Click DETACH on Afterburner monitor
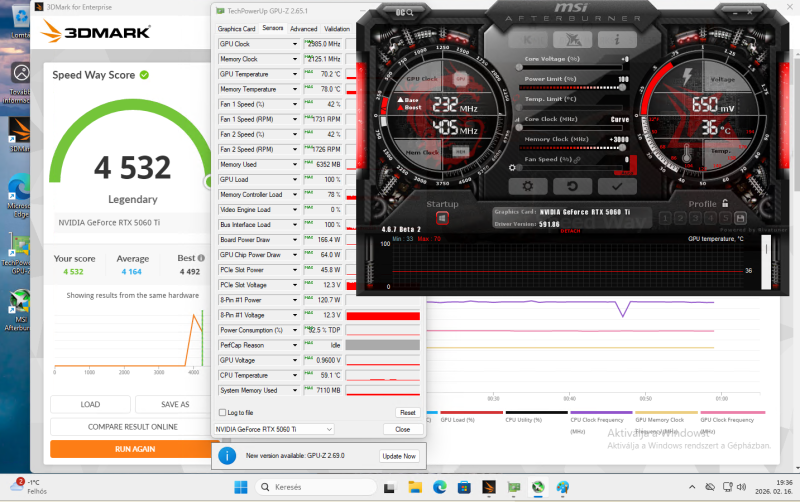The height and width of the screenshot is (502, 800). pyautogui.click(x=570, y=231)
